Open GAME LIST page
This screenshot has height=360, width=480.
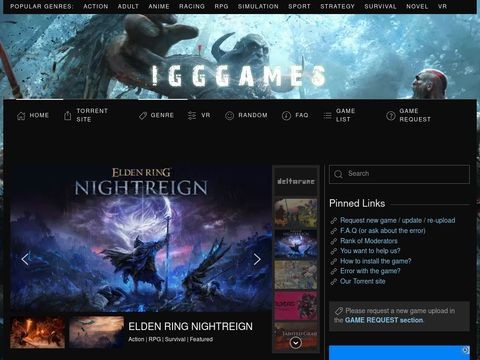(345, 115)
